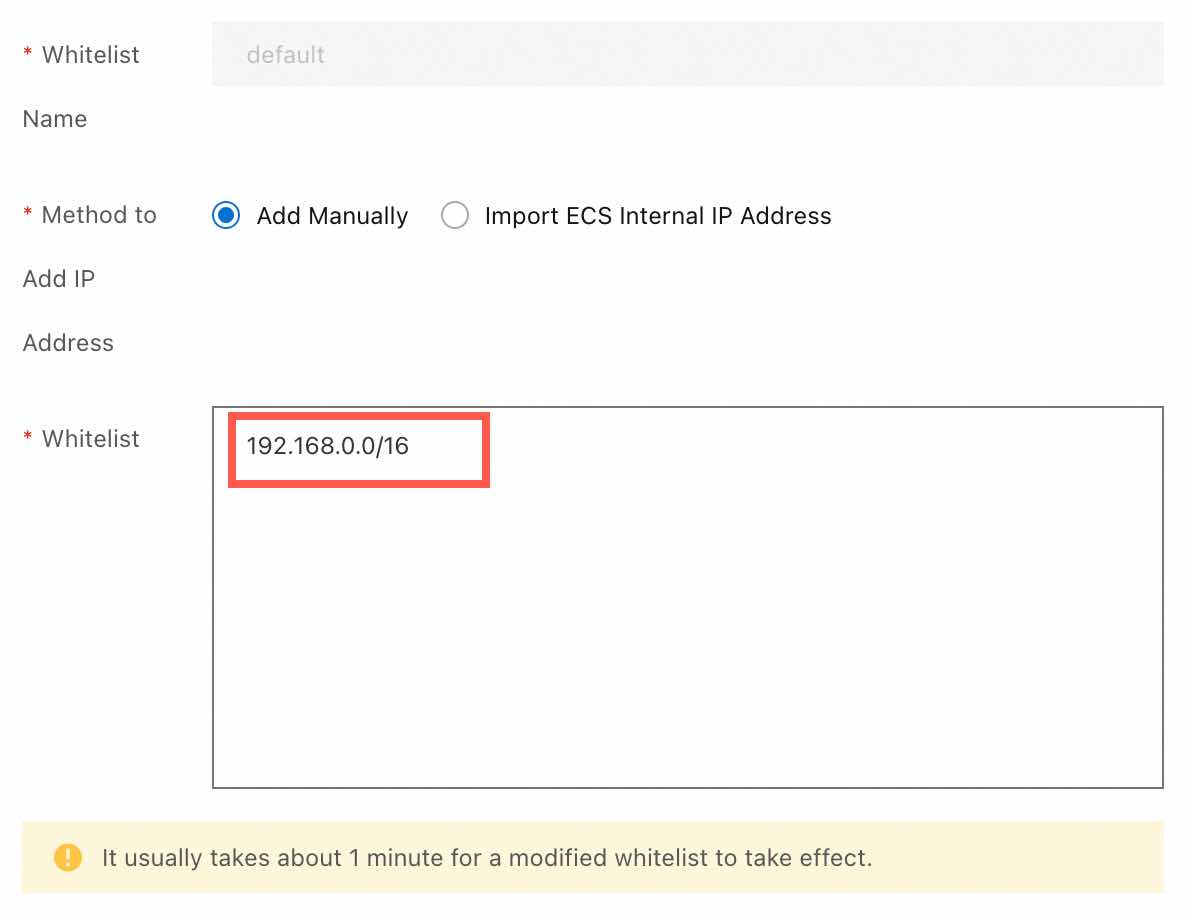This screenshot has height=920, width=1192.
Task: Click the yellow warning exclamation icon
Action: (x=68, y=857)
